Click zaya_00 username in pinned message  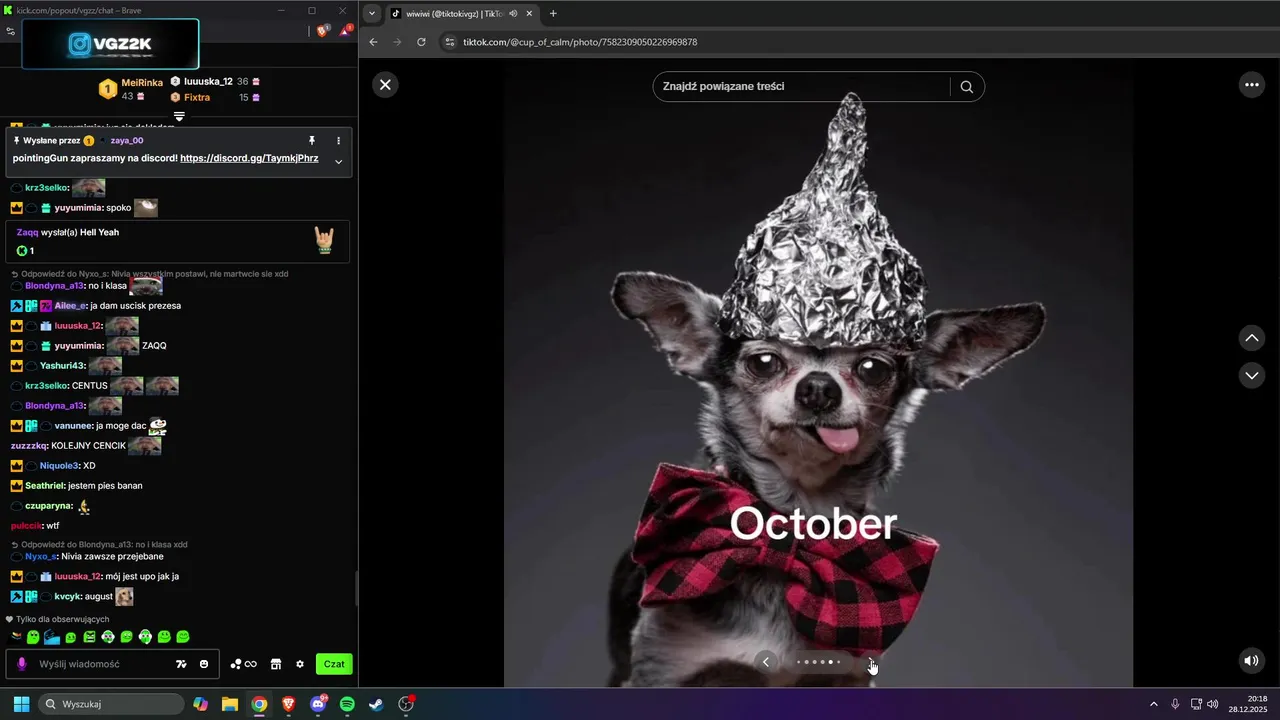[x=127, y=141]
